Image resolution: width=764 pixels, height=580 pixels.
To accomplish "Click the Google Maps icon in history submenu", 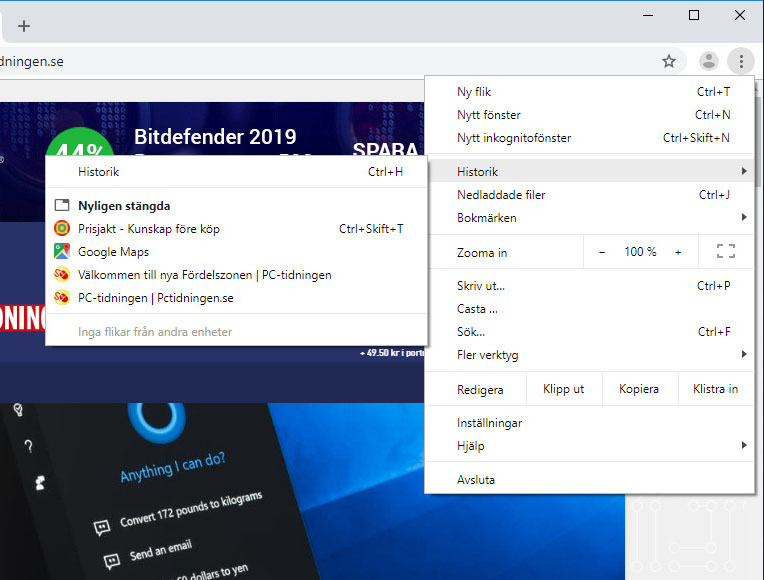I will [x=62, y=251].
